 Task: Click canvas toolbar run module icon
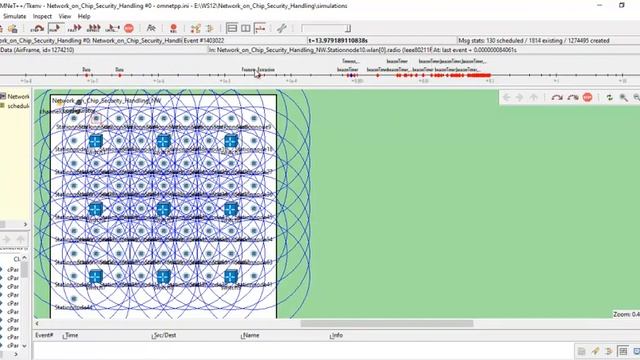[557, 98]
